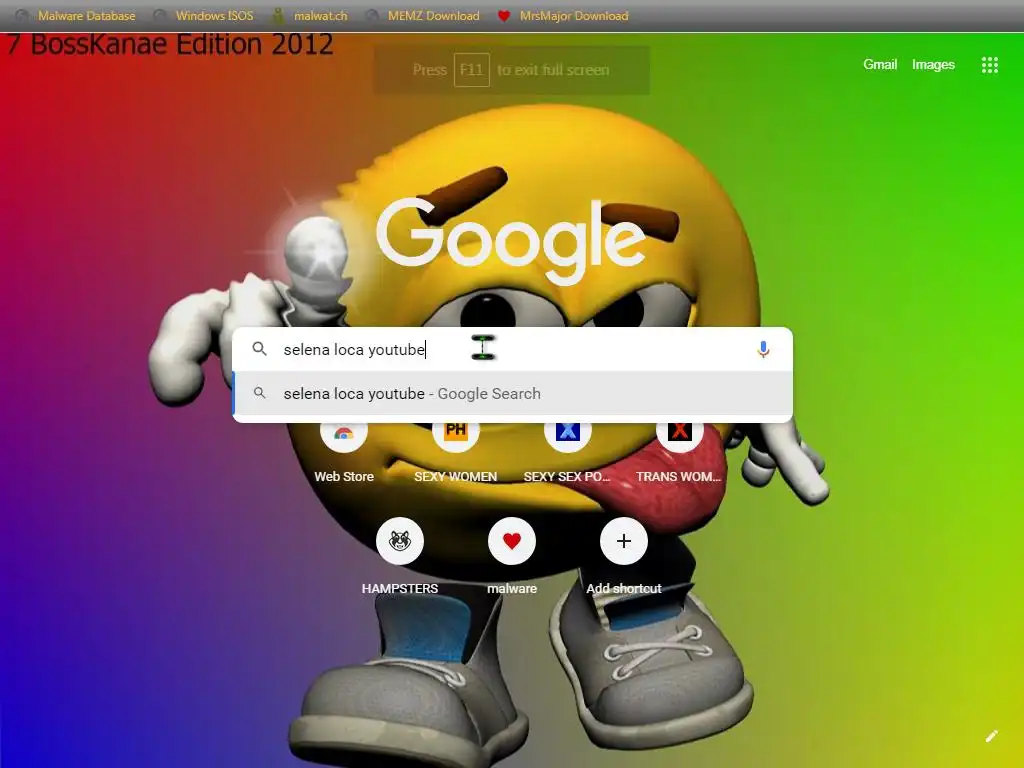Customize page with the pencil icon
The width and height of the screenshot is (1024, 768).
[991, 737]
